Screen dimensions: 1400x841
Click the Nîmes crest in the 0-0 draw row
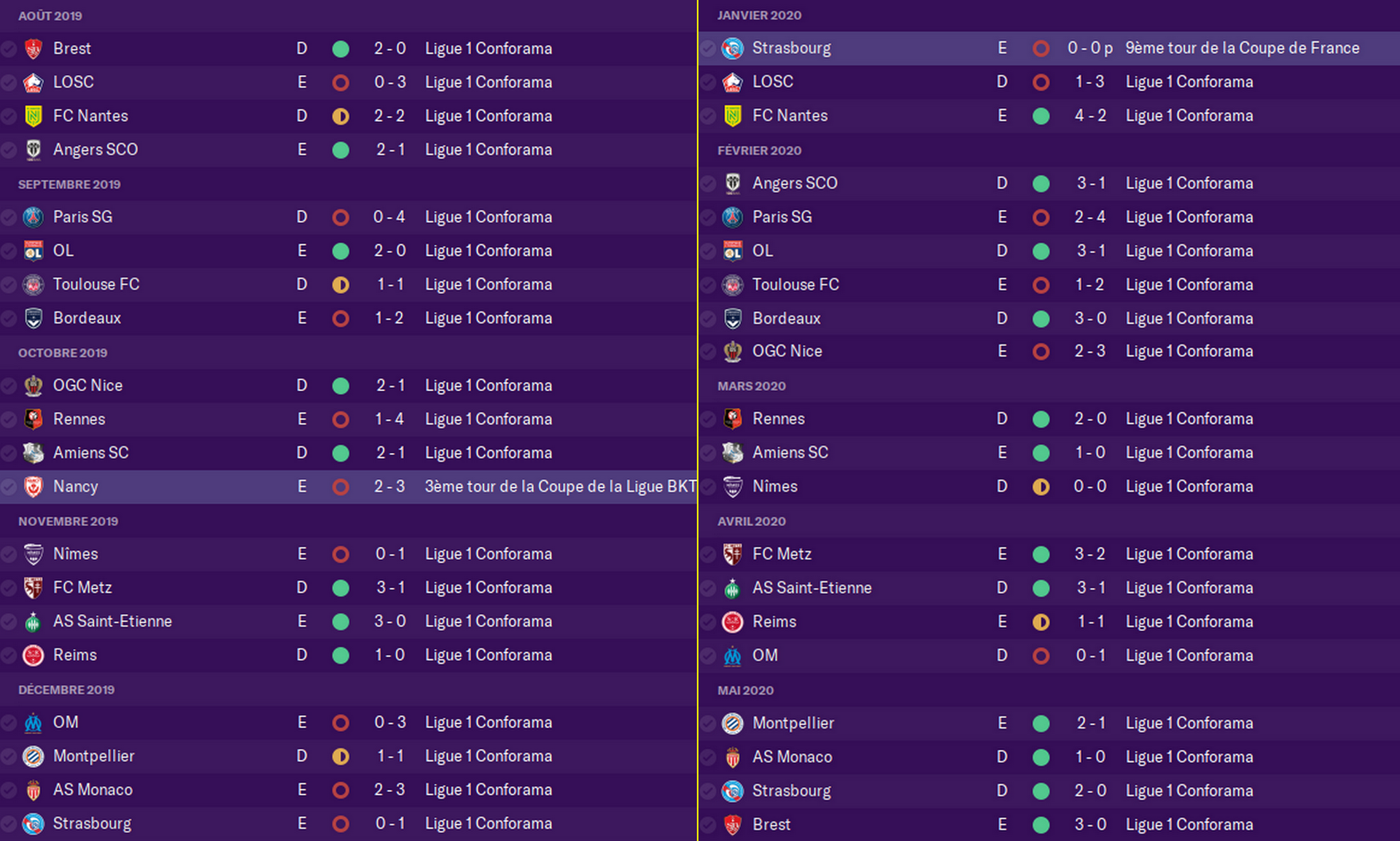coord(732,487)
